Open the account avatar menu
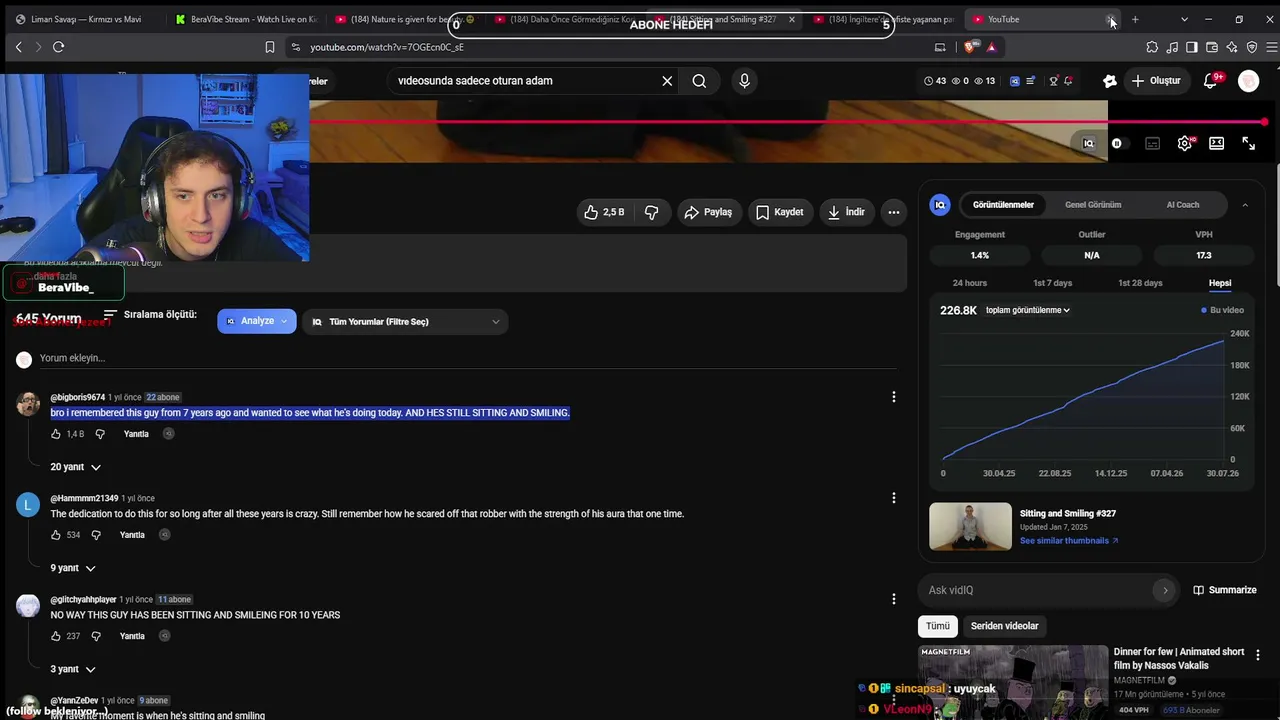The width and height of the screenshot is (1280, 720). tap(1248, 81)
